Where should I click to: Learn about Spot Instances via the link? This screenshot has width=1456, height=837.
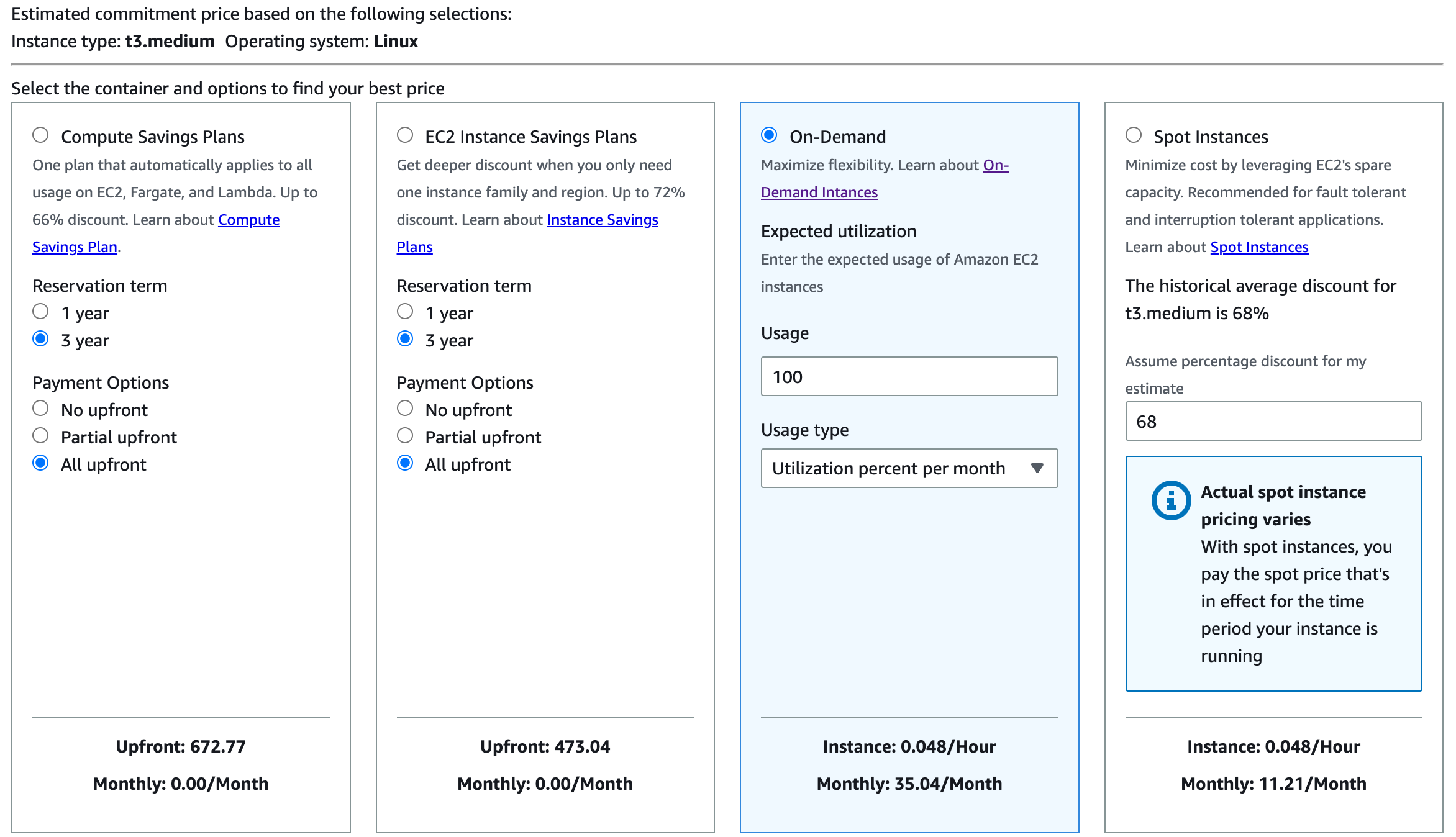[x=1258, y=247]
